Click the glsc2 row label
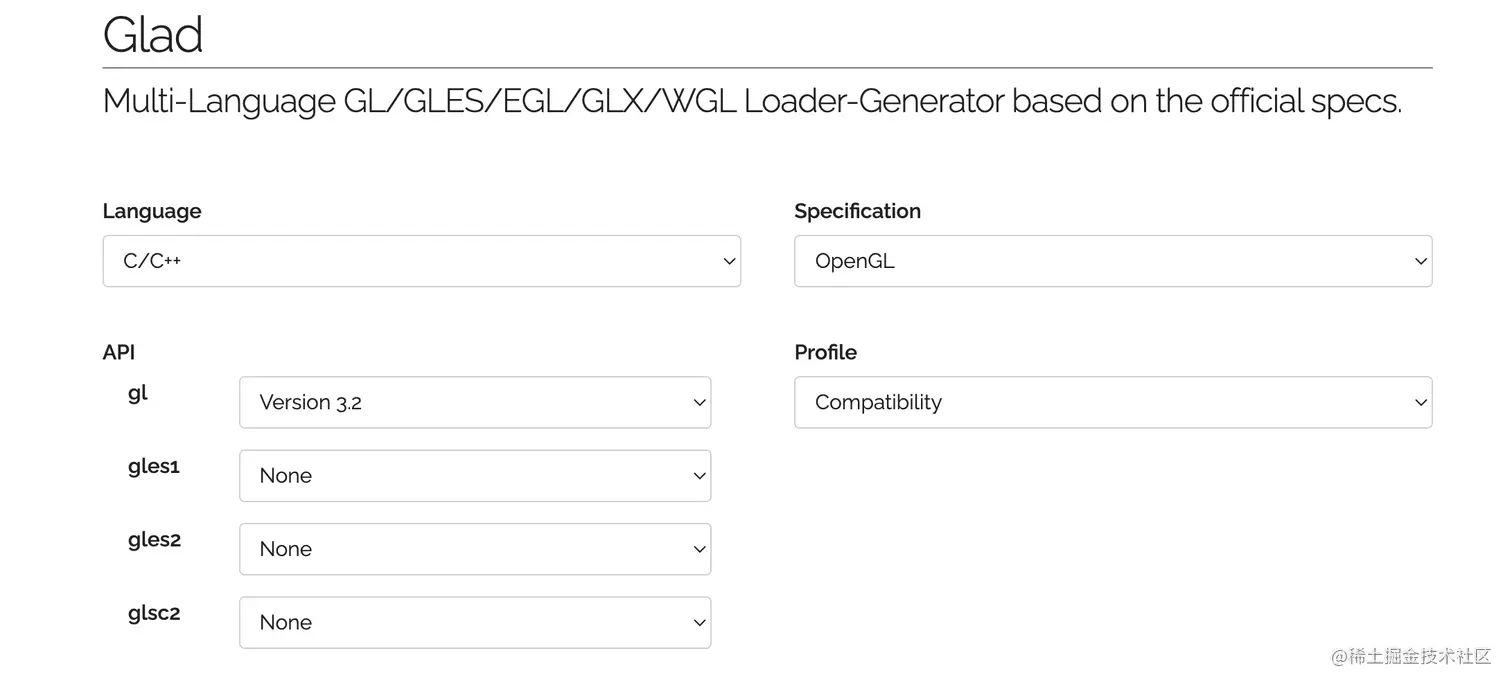 [154, 613]
